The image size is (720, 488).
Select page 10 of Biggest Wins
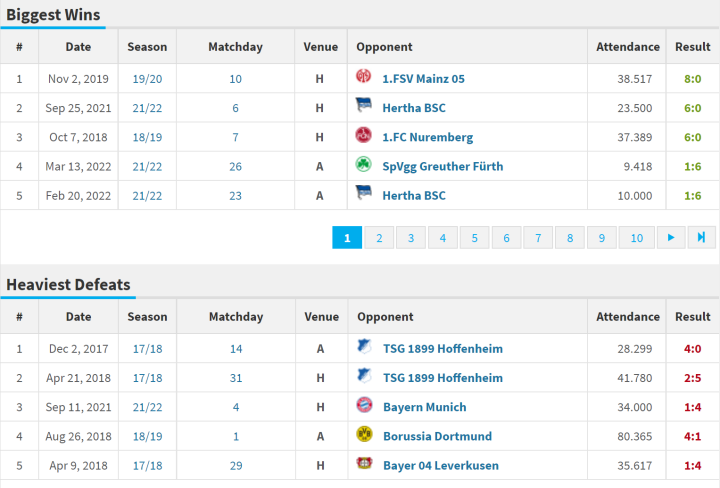point(636,237)
